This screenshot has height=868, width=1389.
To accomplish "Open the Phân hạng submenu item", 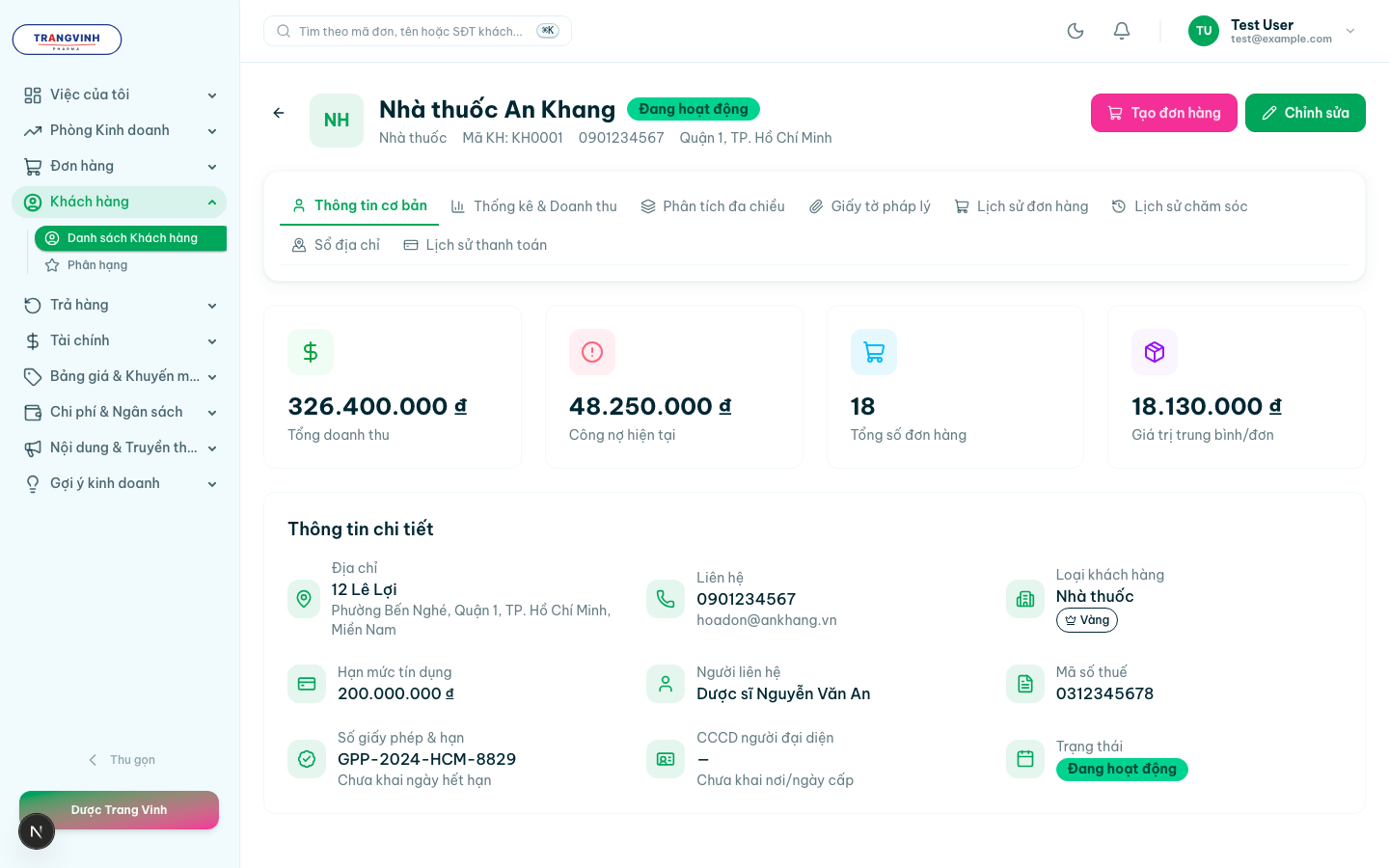I will point(131,265).
